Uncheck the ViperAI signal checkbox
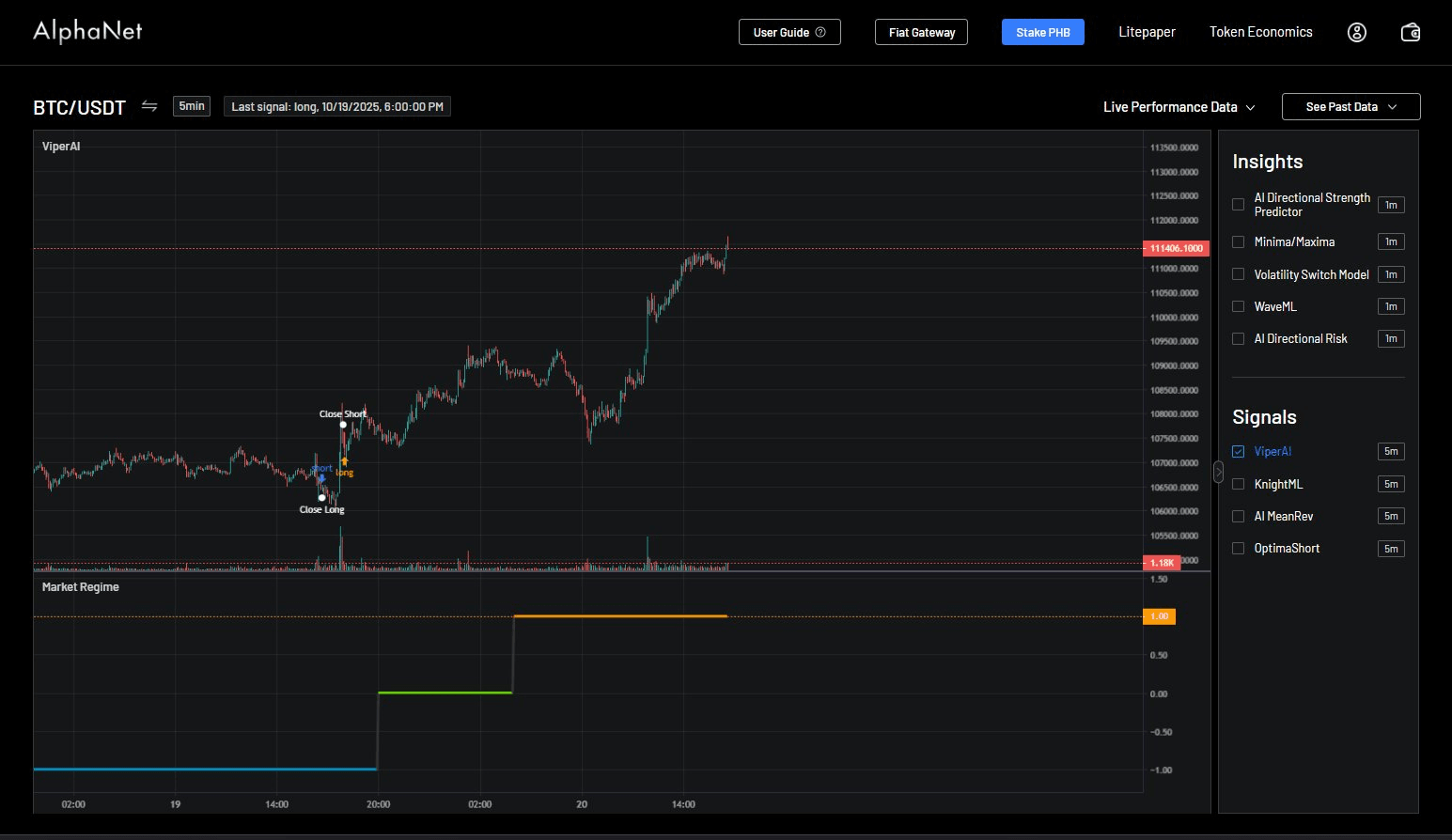Screen dimensions: 1452x840 coord(1238,451)
